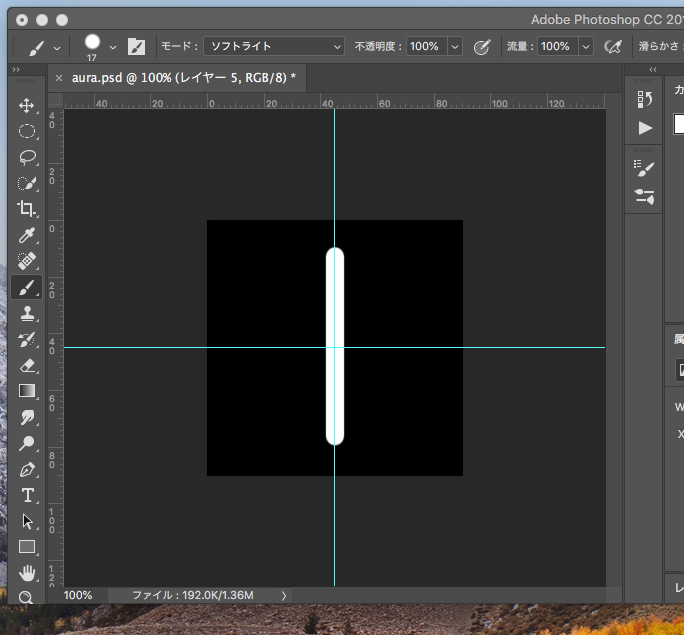
Task: Select the Dodge tool
Action: 27,443
